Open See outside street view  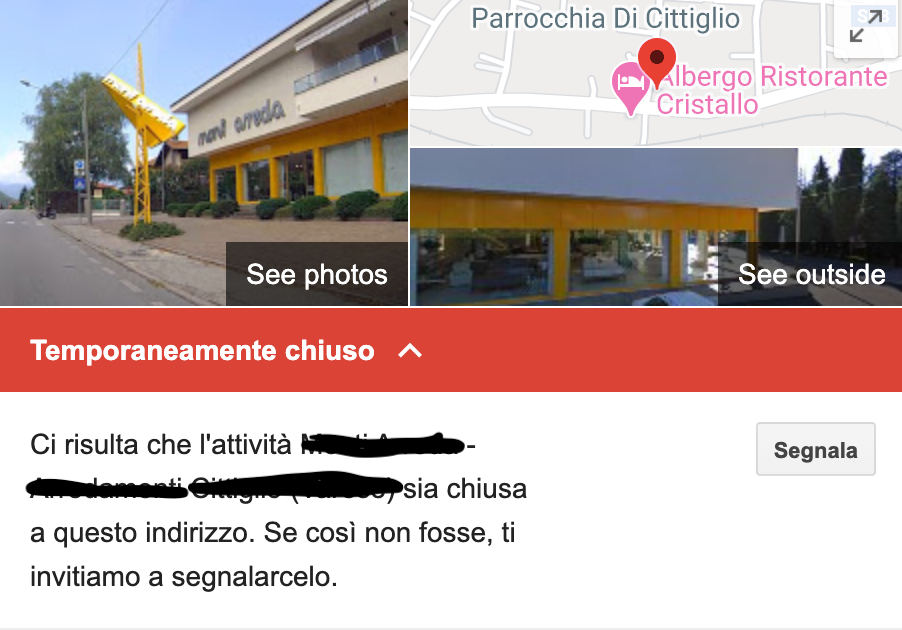pyautogui.click(x=811, y=274)
